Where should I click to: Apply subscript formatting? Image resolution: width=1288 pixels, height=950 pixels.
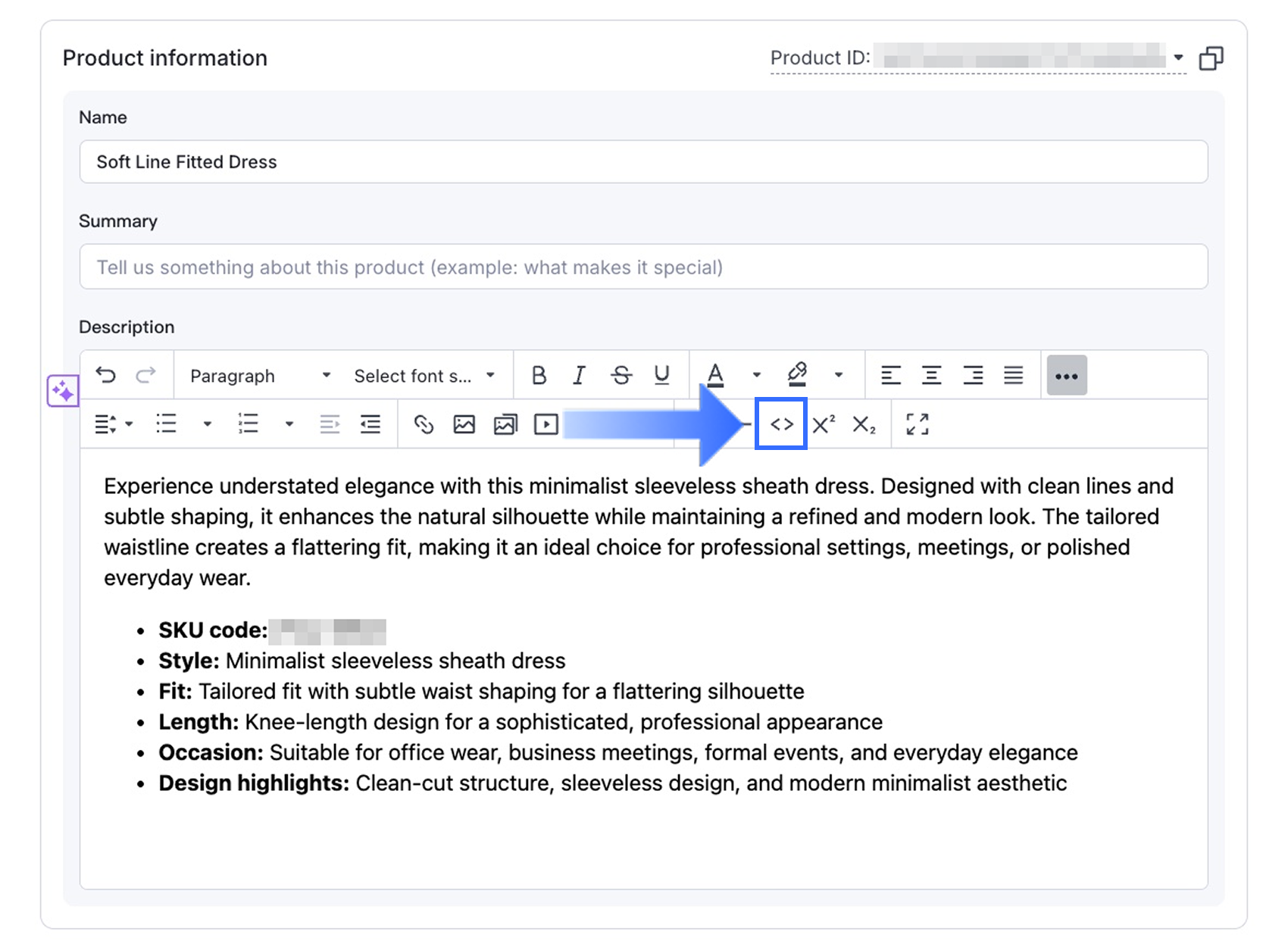click(x=864, y=424)
